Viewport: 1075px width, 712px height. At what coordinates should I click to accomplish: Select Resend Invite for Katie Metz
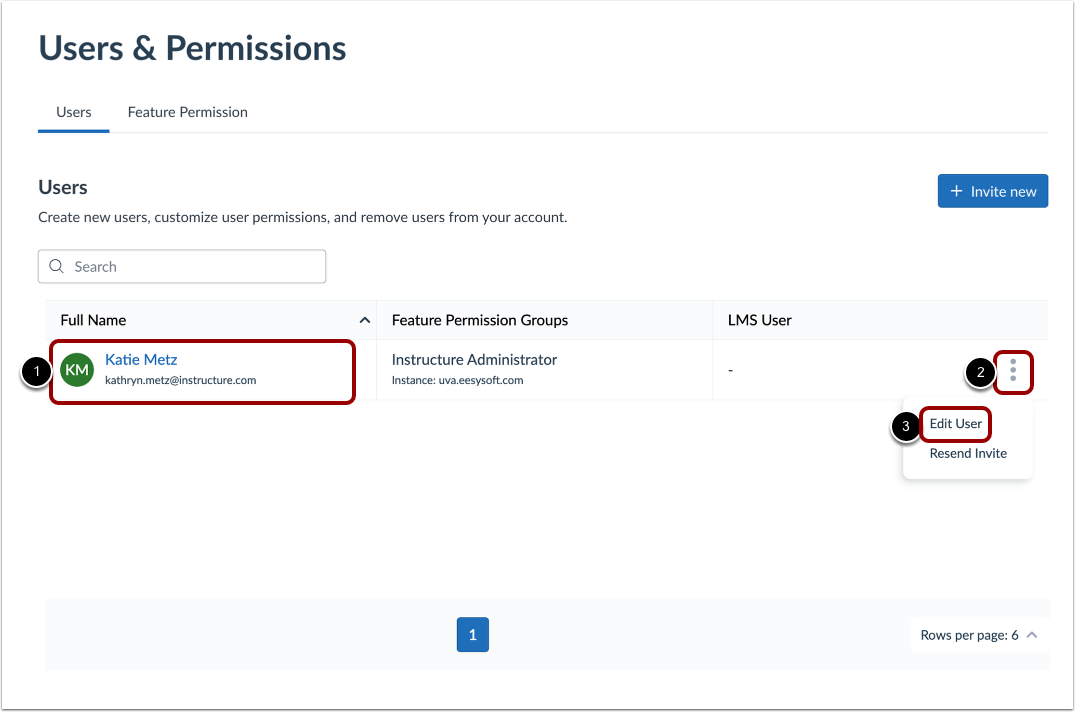(967, 453)
